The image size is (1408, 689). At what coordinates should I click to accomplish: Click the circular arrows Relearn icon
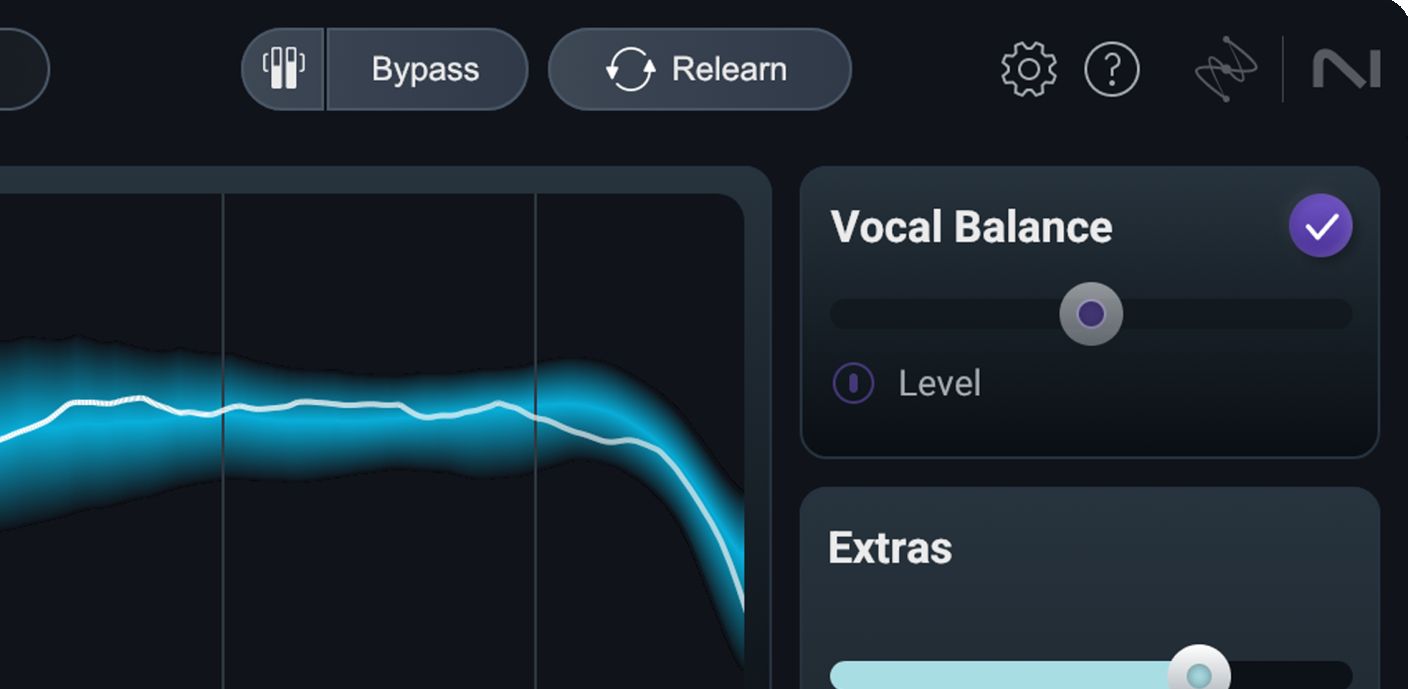[x=630, y=69]
